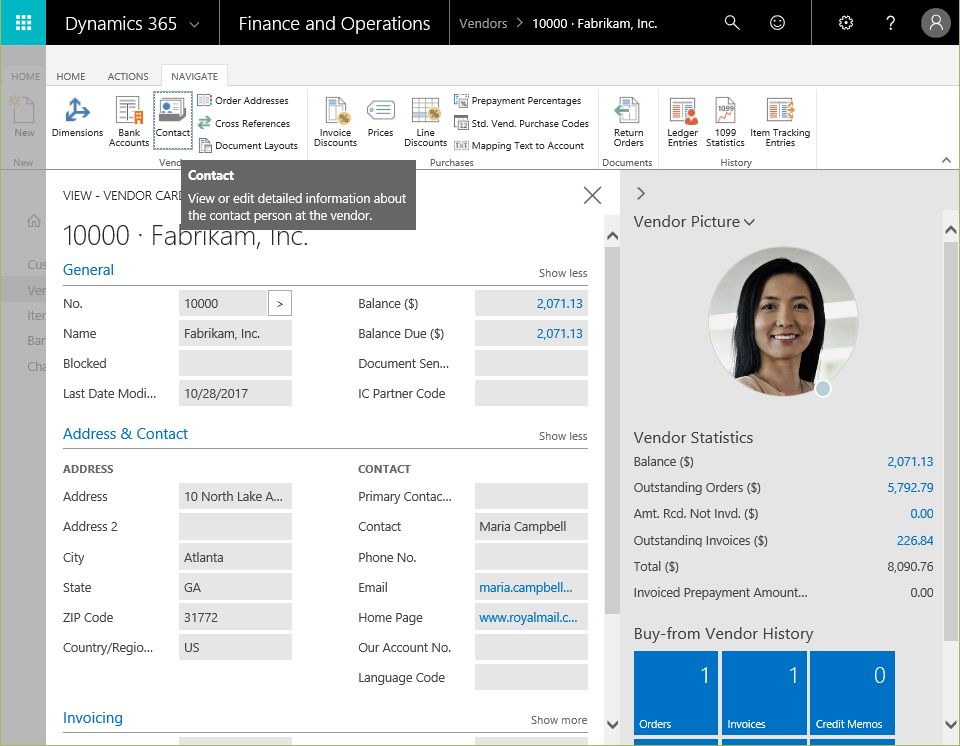Open the user account avatar

936,23
